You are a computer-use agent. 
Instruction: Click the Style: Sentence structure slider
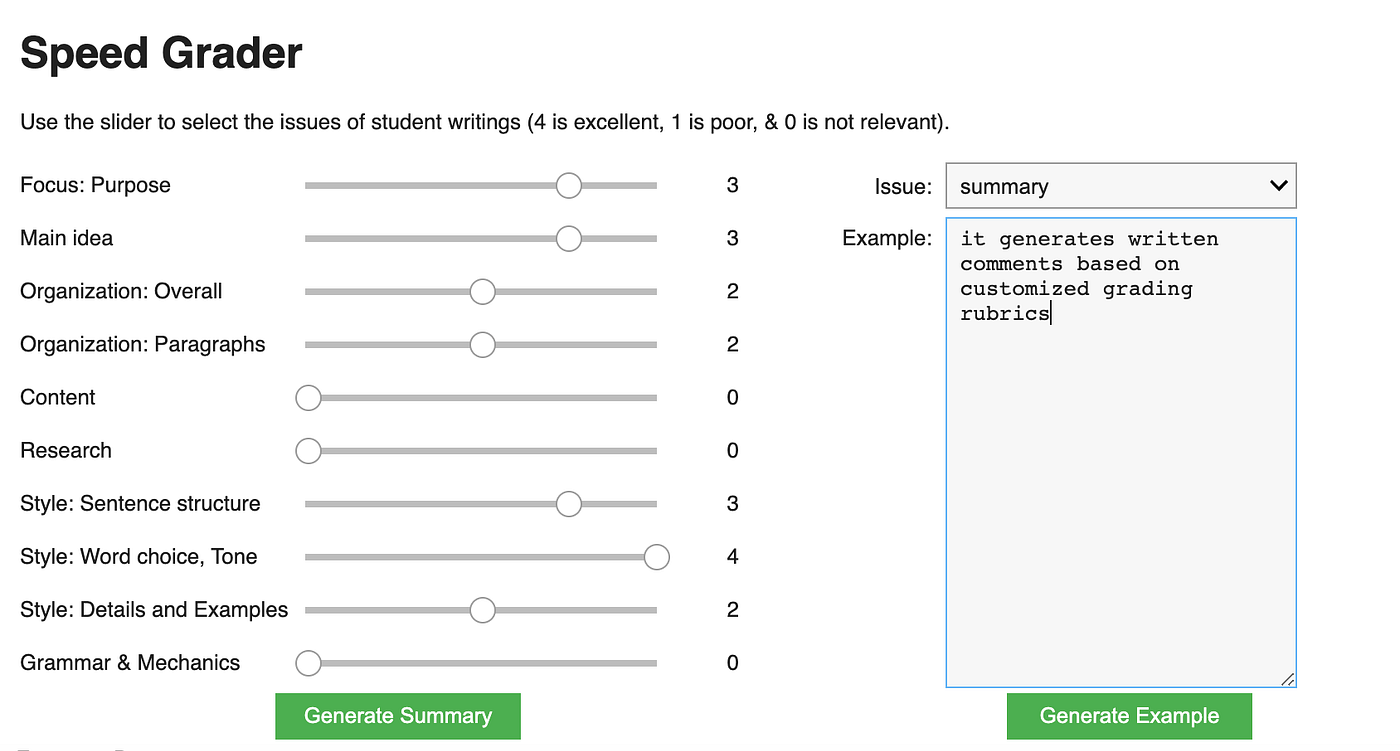coord(569,503)
